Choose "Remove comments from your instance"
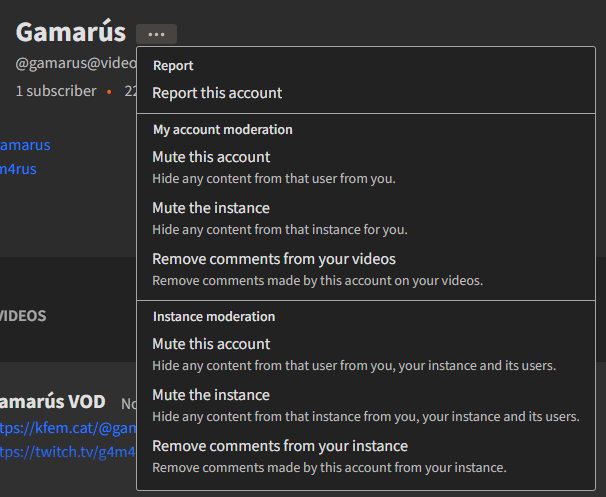This screenshot has height=497, width=606. coord(280,446)
